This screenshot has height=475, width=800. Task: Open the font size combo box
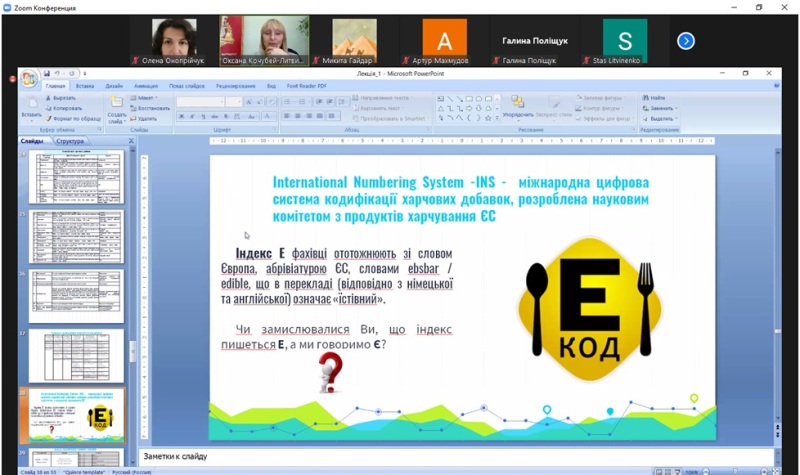[234, 102]
